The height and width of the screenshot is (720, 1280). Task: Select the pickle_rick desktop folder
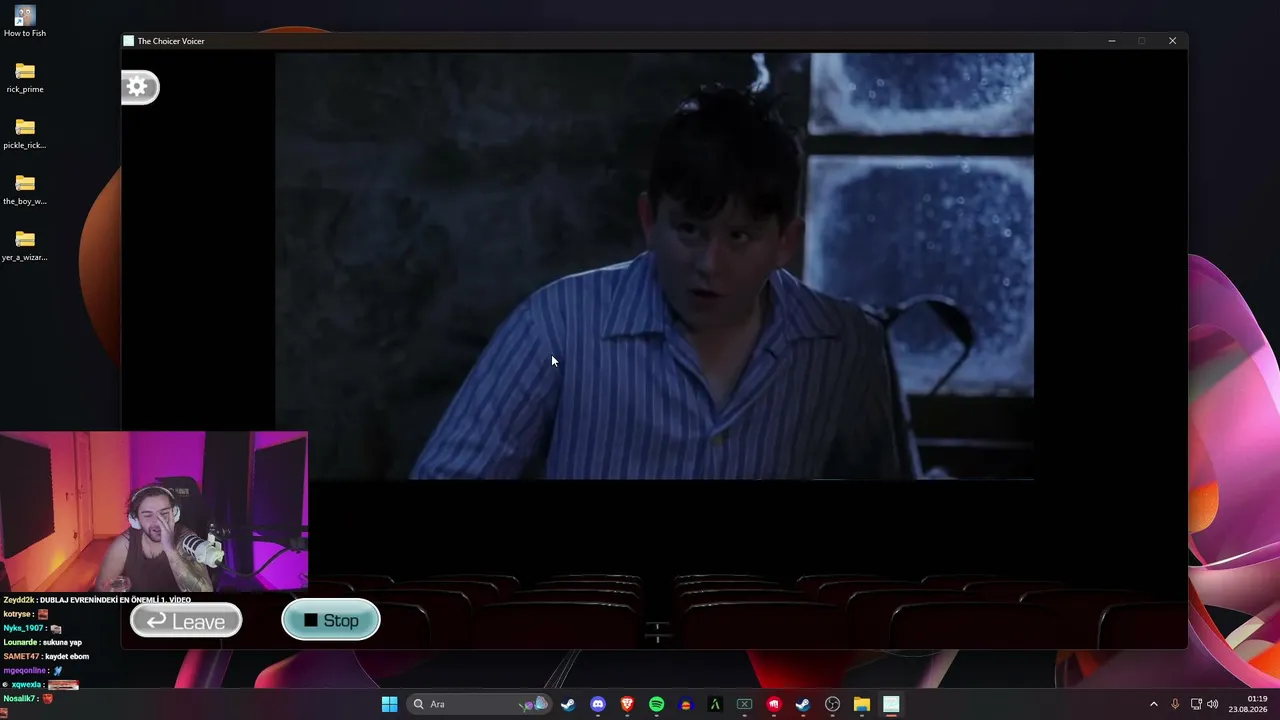coord(25,133)
